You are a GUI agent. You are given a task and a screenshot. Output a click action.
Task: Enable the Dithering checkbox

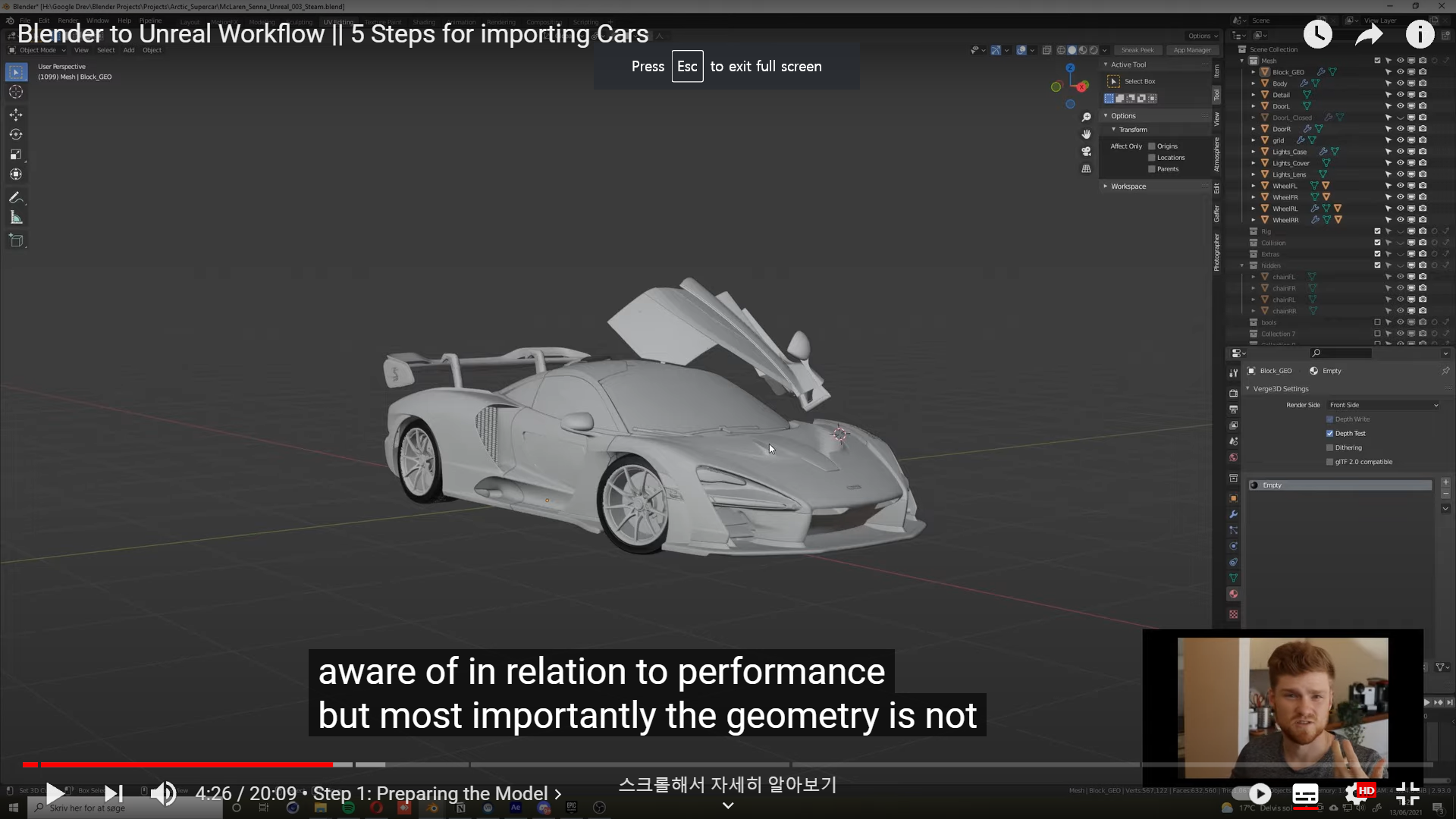point(1329,448)
